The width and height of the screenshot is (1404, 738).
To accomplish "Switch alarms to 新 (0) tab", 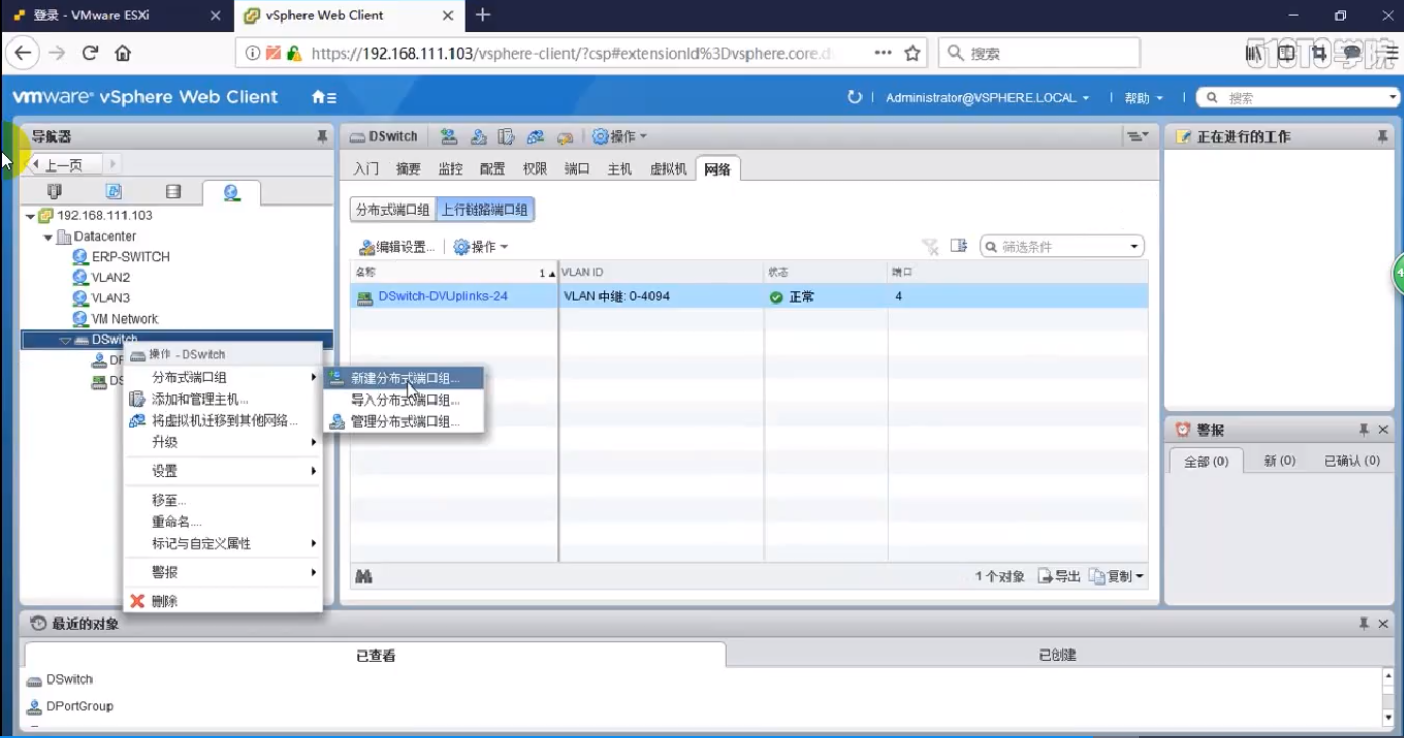I will coord(1279,461).
